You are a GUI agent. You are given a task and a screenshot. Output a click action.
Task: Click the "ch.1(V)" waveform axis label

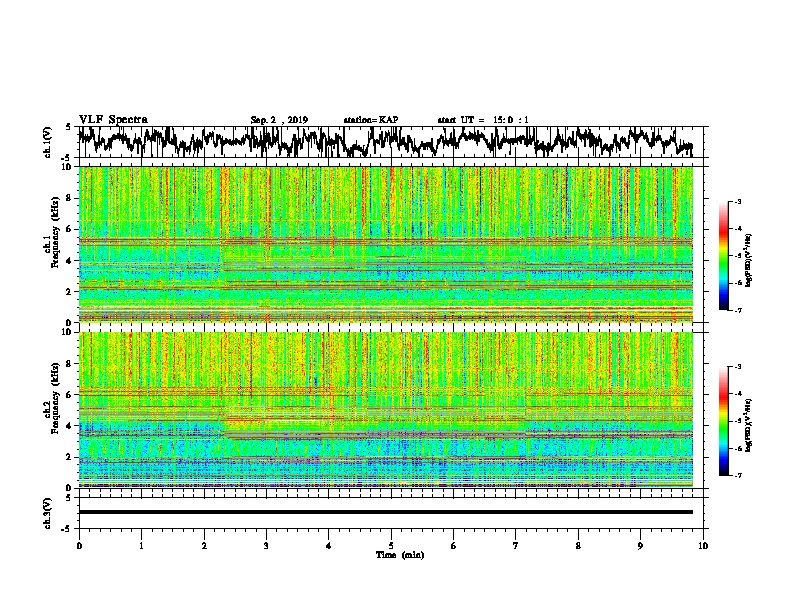click(x=48, y=142)
